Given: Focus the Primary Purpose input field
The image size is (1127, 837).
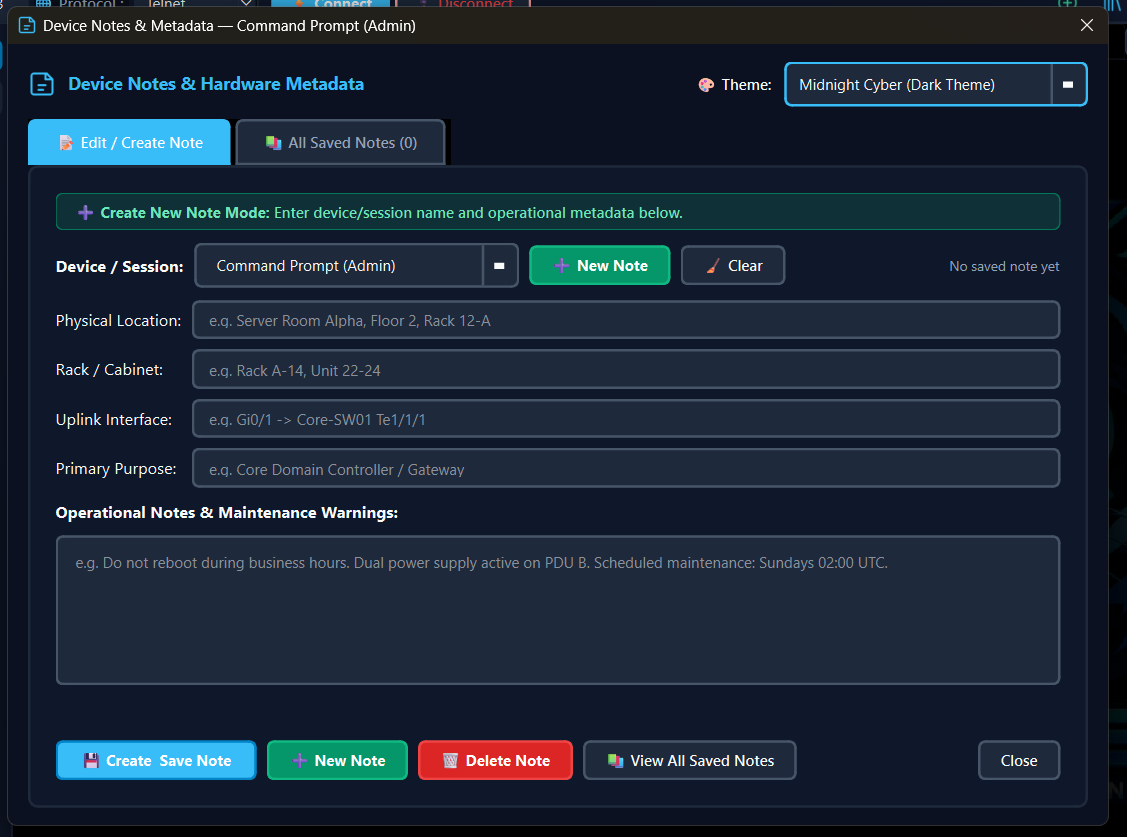Looking at the screenshot, I should [626, 468].
